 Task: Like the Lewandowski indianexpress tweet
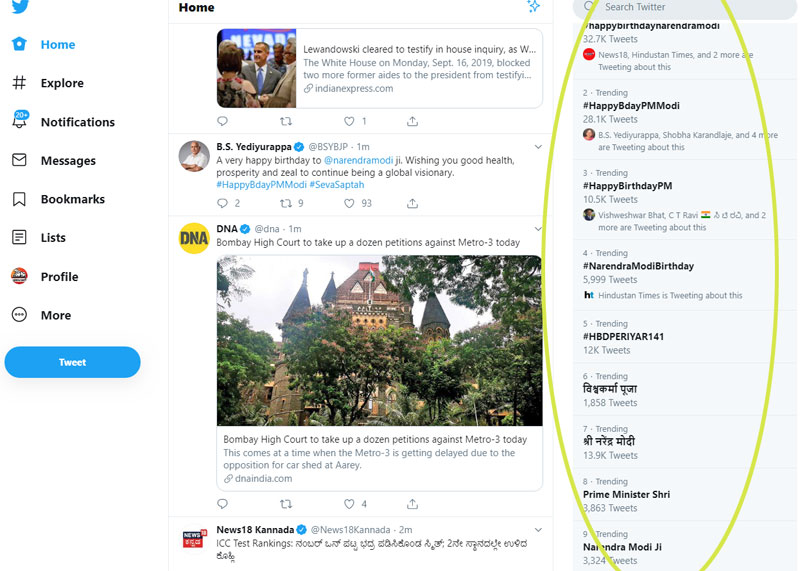coord(349,121)
